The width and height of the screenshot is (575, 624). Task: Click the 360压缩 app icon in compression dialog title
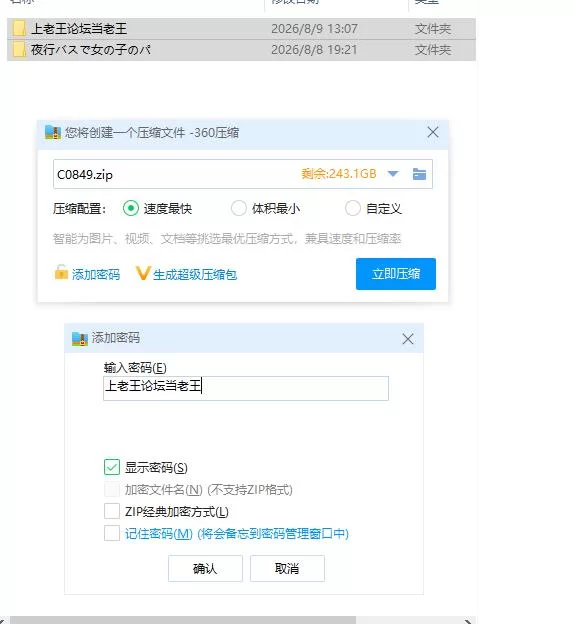(53, 132)
